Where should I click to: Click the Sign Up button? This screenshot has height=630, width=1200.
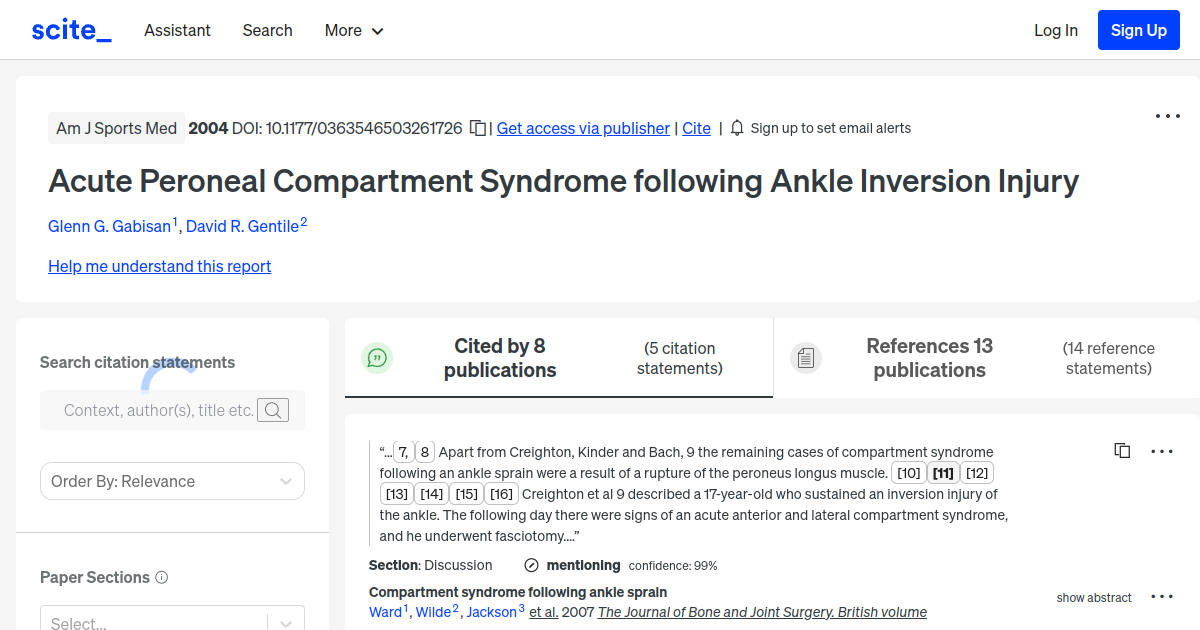click(1138, 30)
